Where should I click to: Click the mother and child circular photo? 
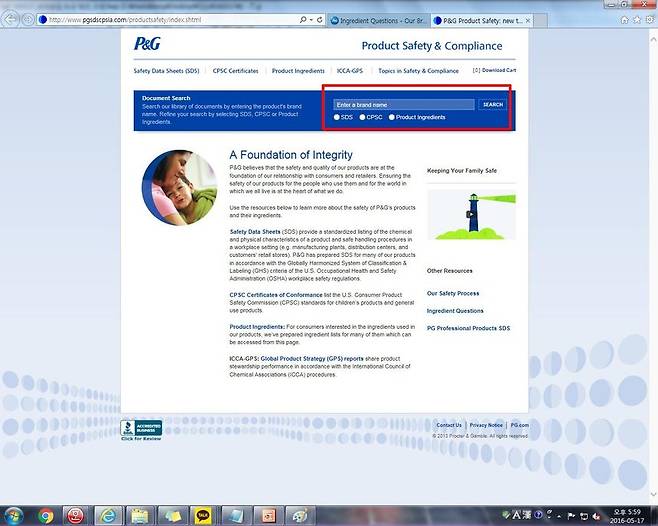tap(180, 188)
